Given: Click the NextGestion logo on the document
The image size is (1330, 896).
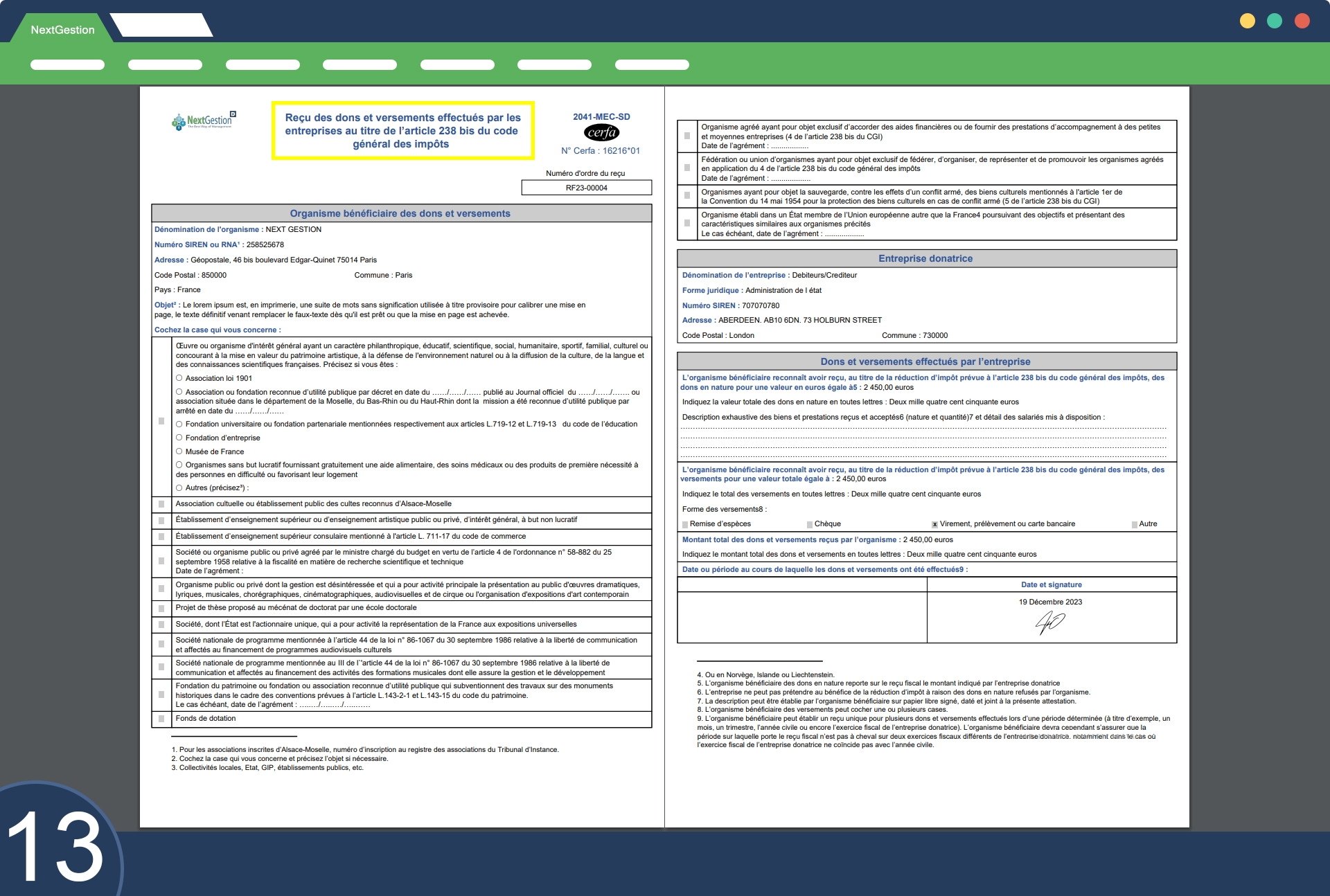Looking at the screenshot, I should [x=204, y=121].
